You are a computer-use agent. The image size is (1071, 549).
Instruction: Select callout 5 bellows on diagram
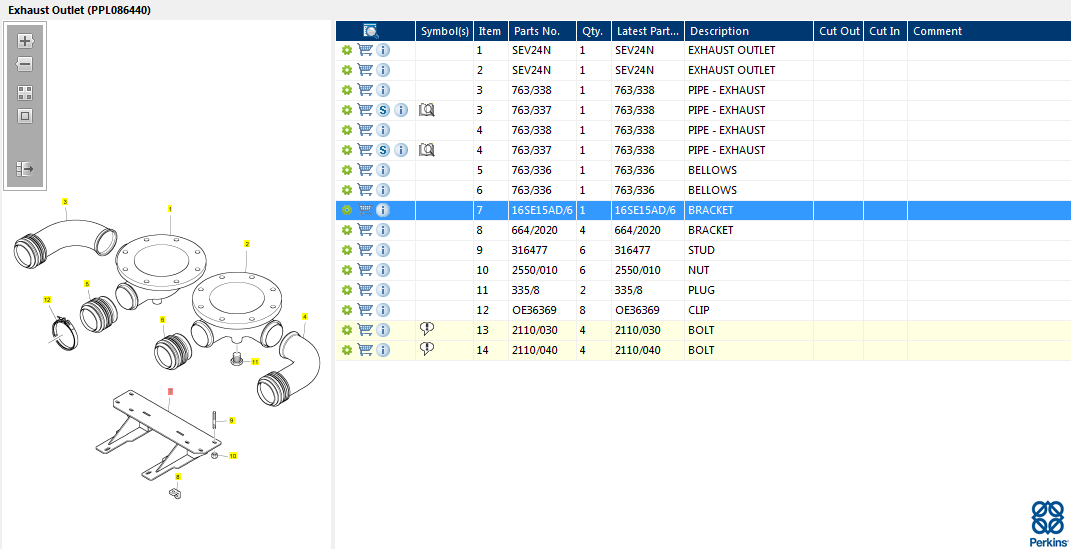tap(87, 283)
